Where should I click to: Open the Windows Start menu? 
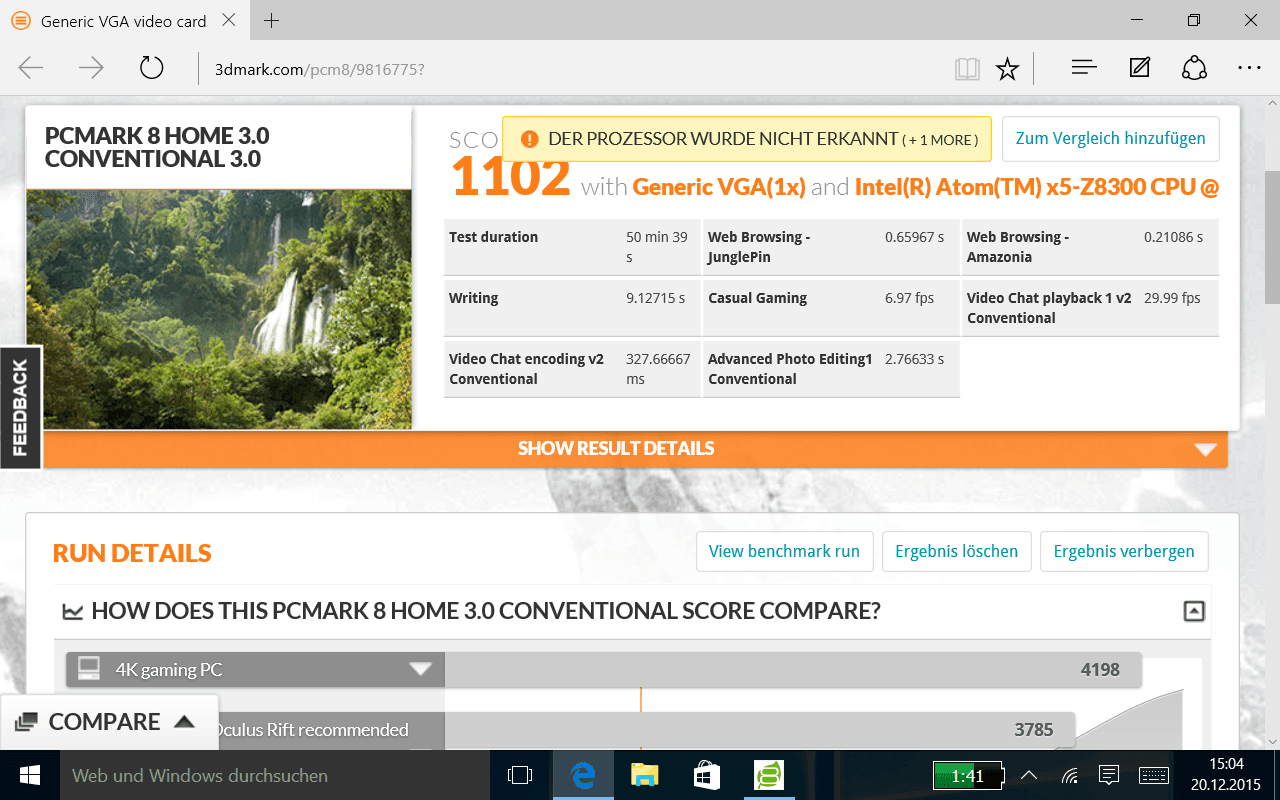coord(28,775)
